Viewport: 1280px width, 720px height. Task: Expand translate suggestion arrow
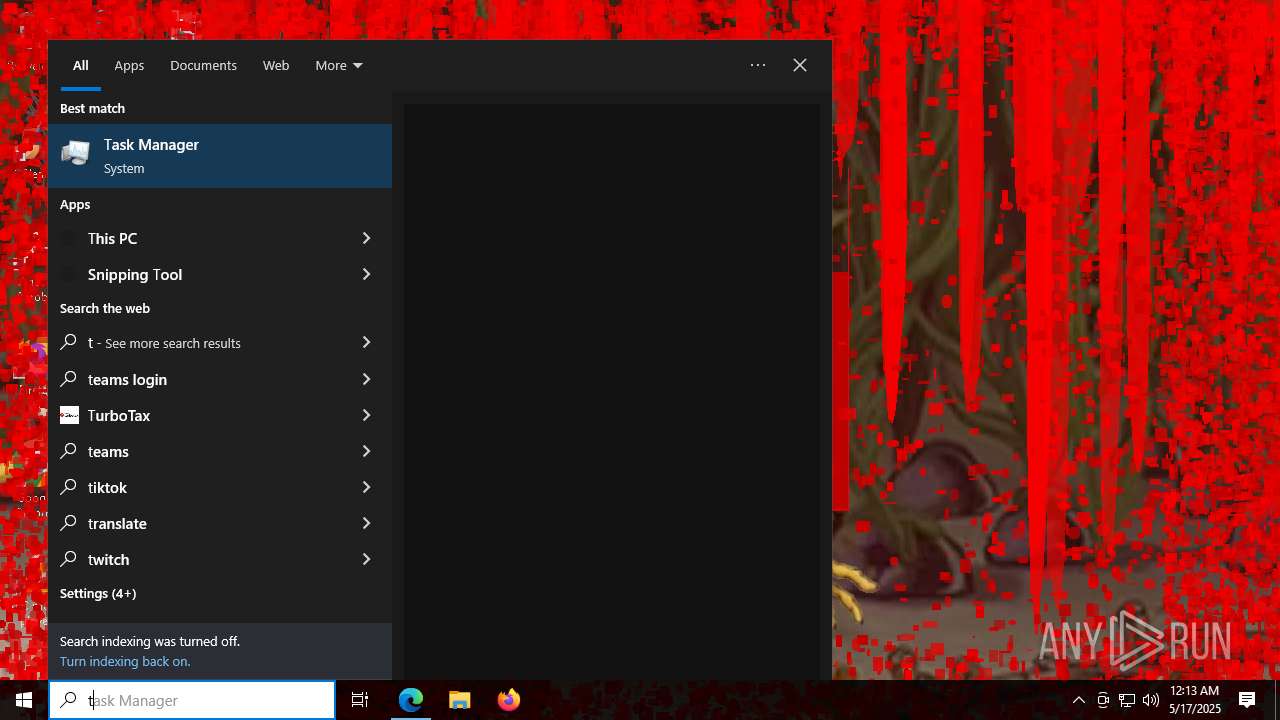point(366,523)
